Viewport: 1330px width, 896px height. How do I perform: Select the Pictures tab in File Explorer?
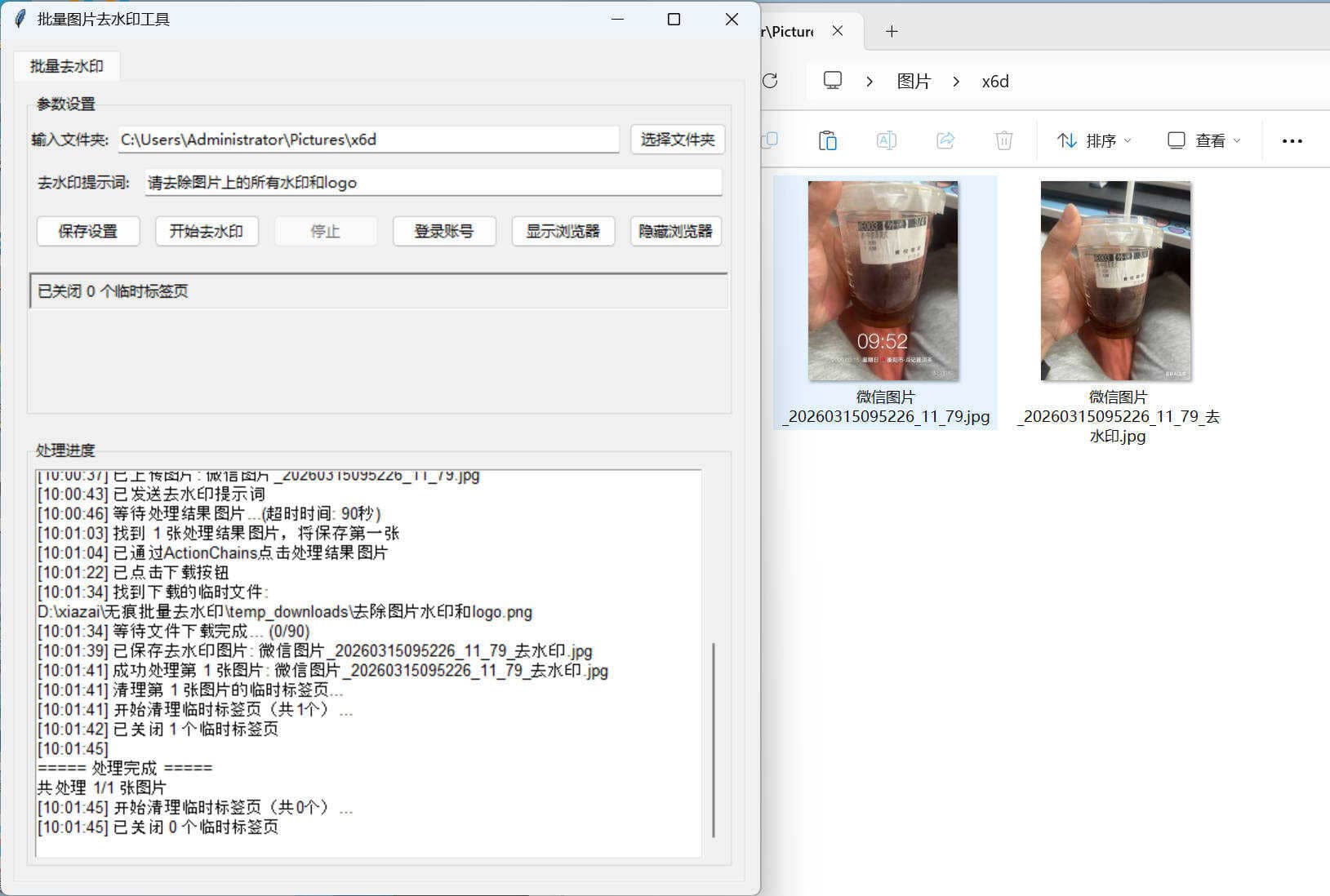point(788,31)
